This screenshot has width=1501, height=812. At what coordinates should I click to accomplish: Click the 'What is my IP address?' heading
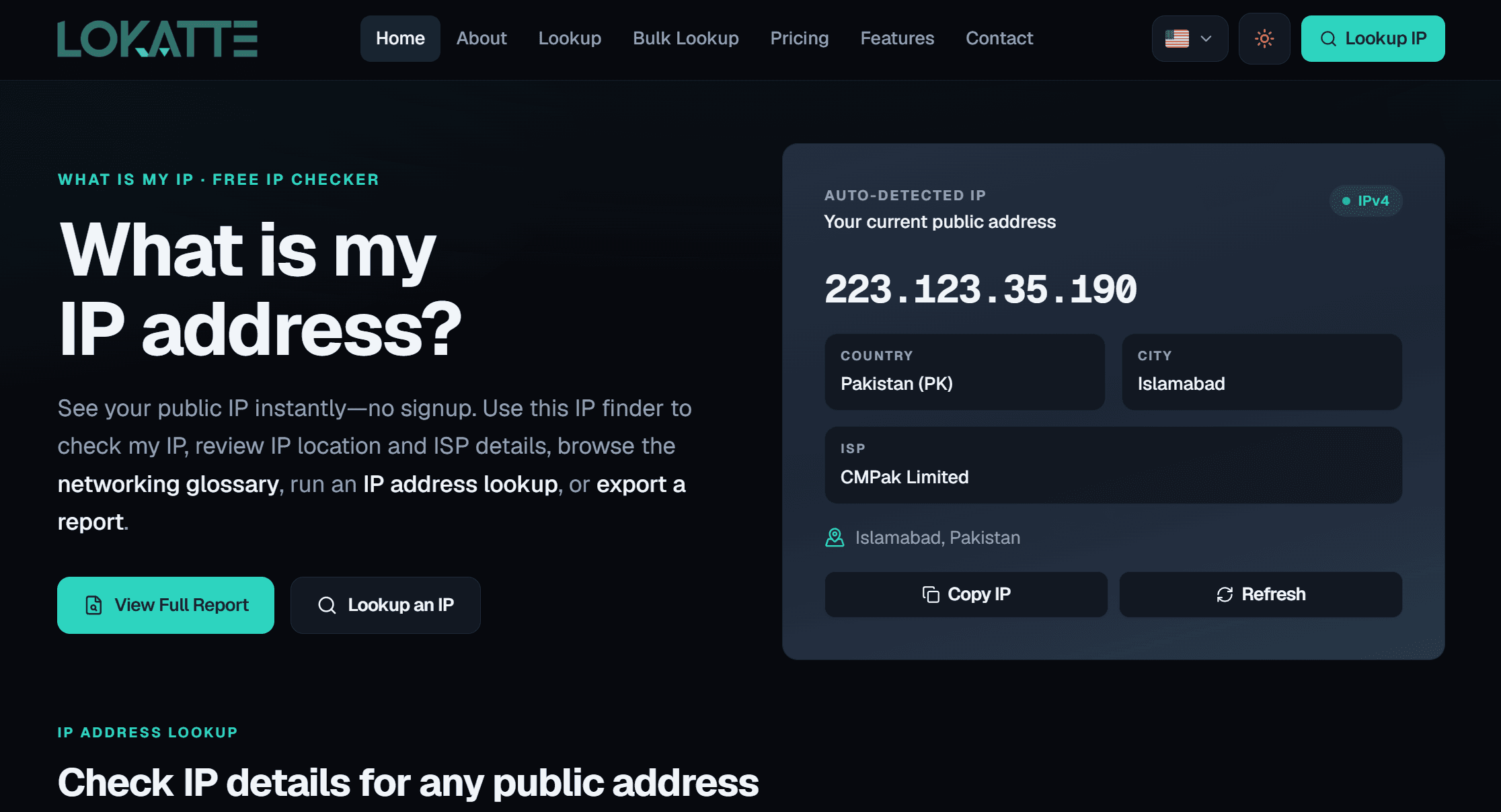pyautogui.click(x=260, y=289)
